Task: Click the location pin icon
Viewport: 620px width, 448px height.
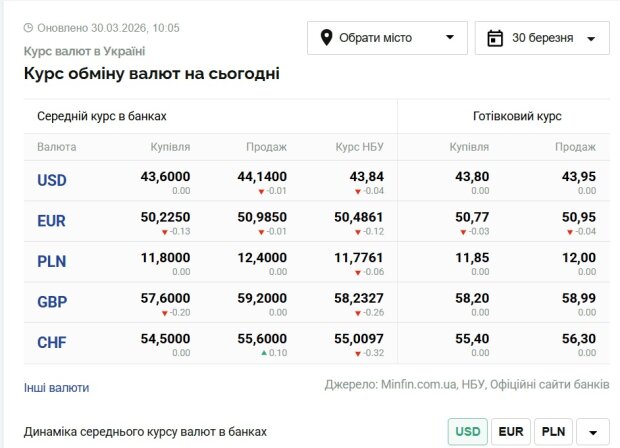Action: pos(326,38)
